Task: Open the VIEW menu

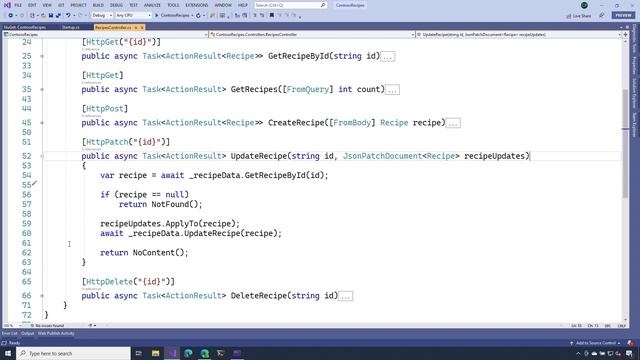Action: tap(47, 5)
